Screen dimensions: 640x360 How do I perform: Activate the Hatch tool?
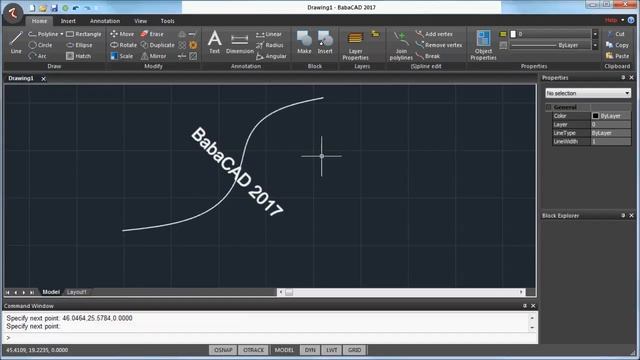pyautogui.click(x=78, y=56)
